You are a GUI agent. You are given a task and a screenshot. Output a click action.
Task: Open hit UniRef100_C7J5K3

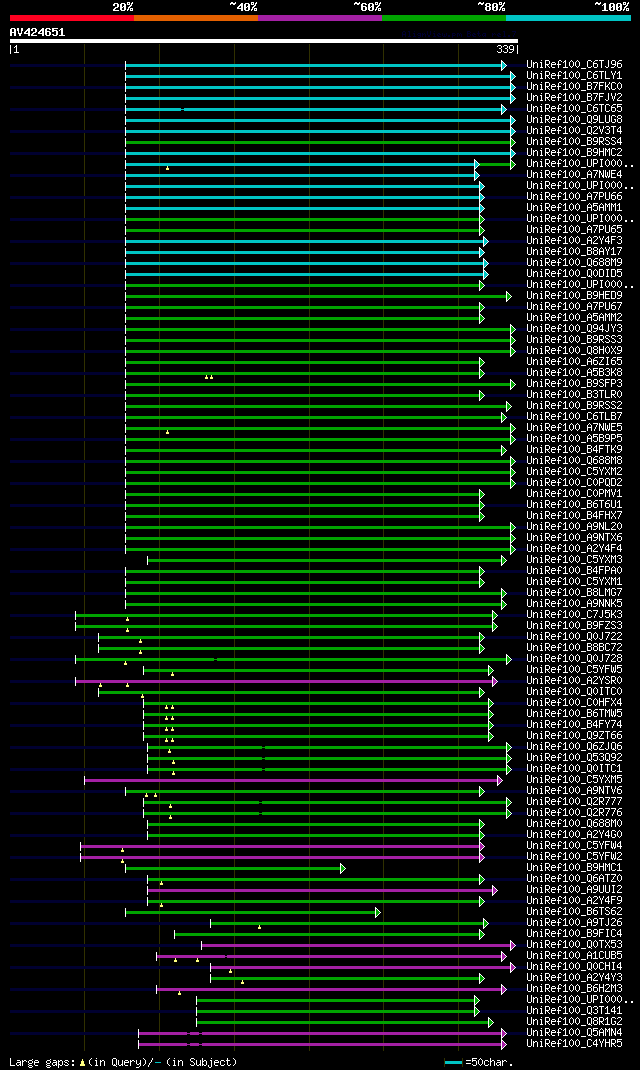574,615
